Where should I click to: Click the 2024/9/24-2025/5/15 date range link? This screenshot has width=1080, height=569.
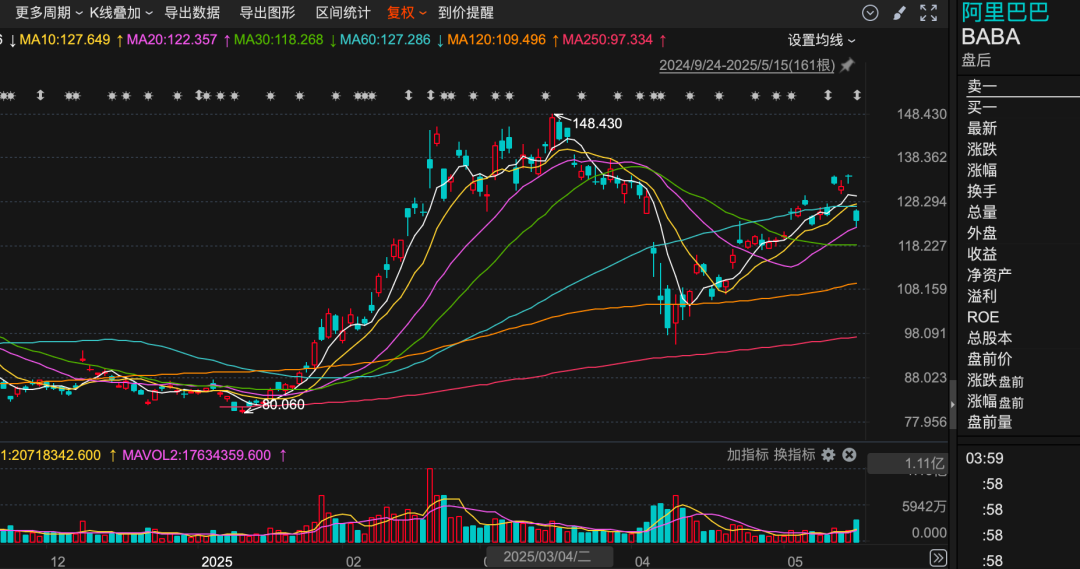pyautogui.click(x=746, y=65)
